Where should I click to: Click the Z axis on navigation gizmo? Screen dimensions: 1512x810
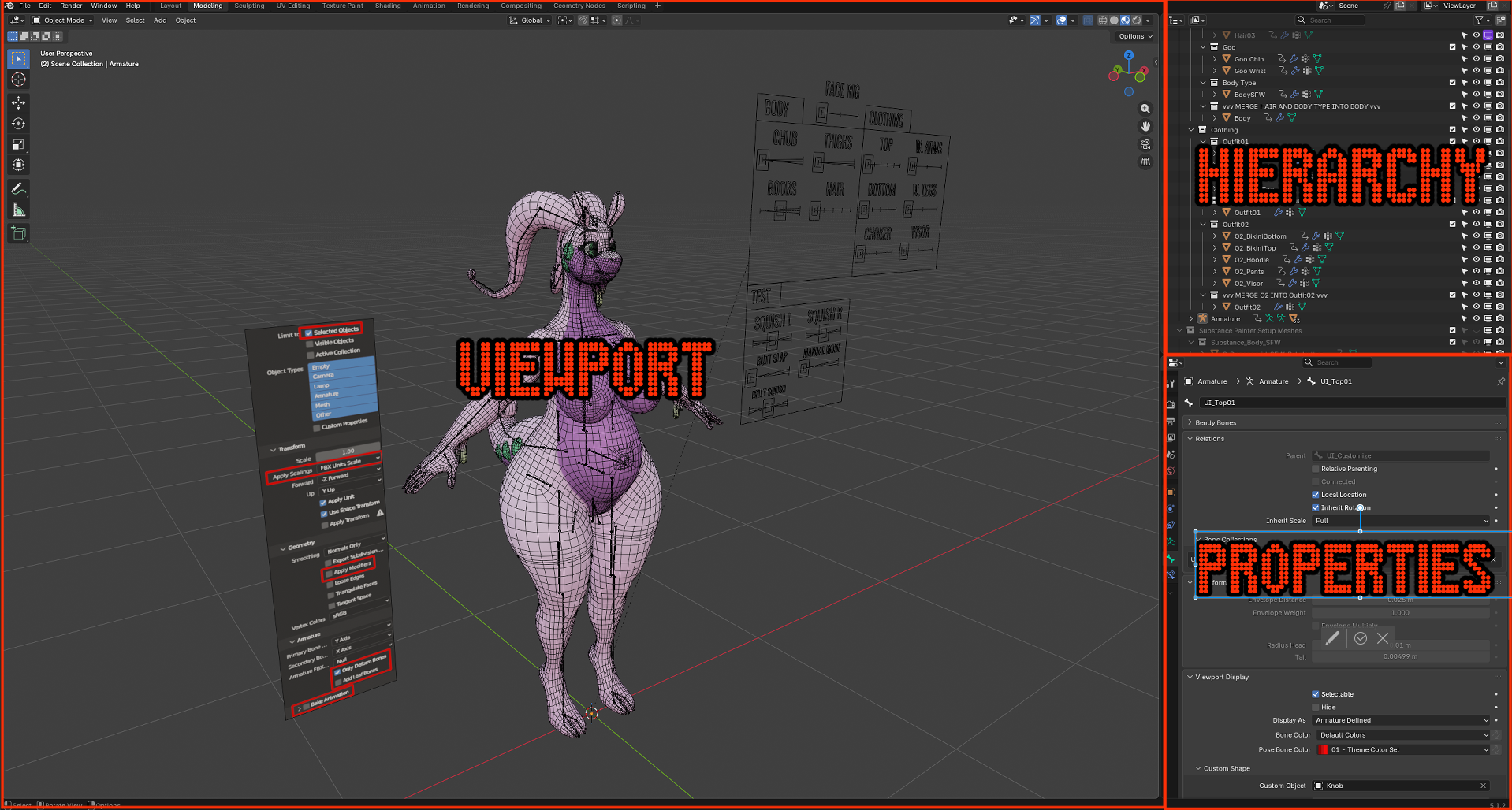tap(1129, 55)
